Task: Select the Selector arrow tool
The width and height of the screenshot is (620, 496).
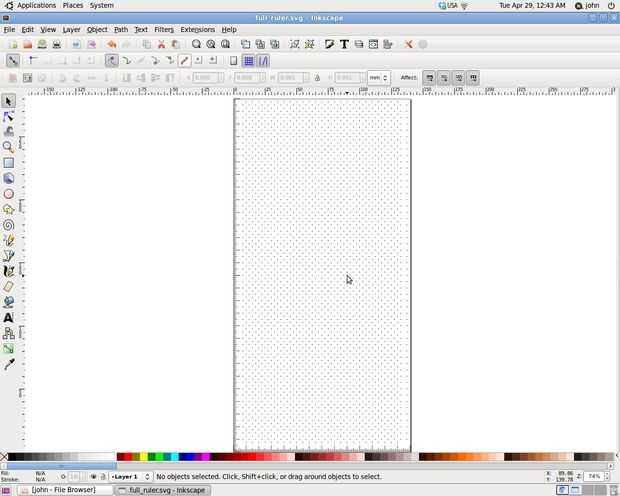Action: 9,101
